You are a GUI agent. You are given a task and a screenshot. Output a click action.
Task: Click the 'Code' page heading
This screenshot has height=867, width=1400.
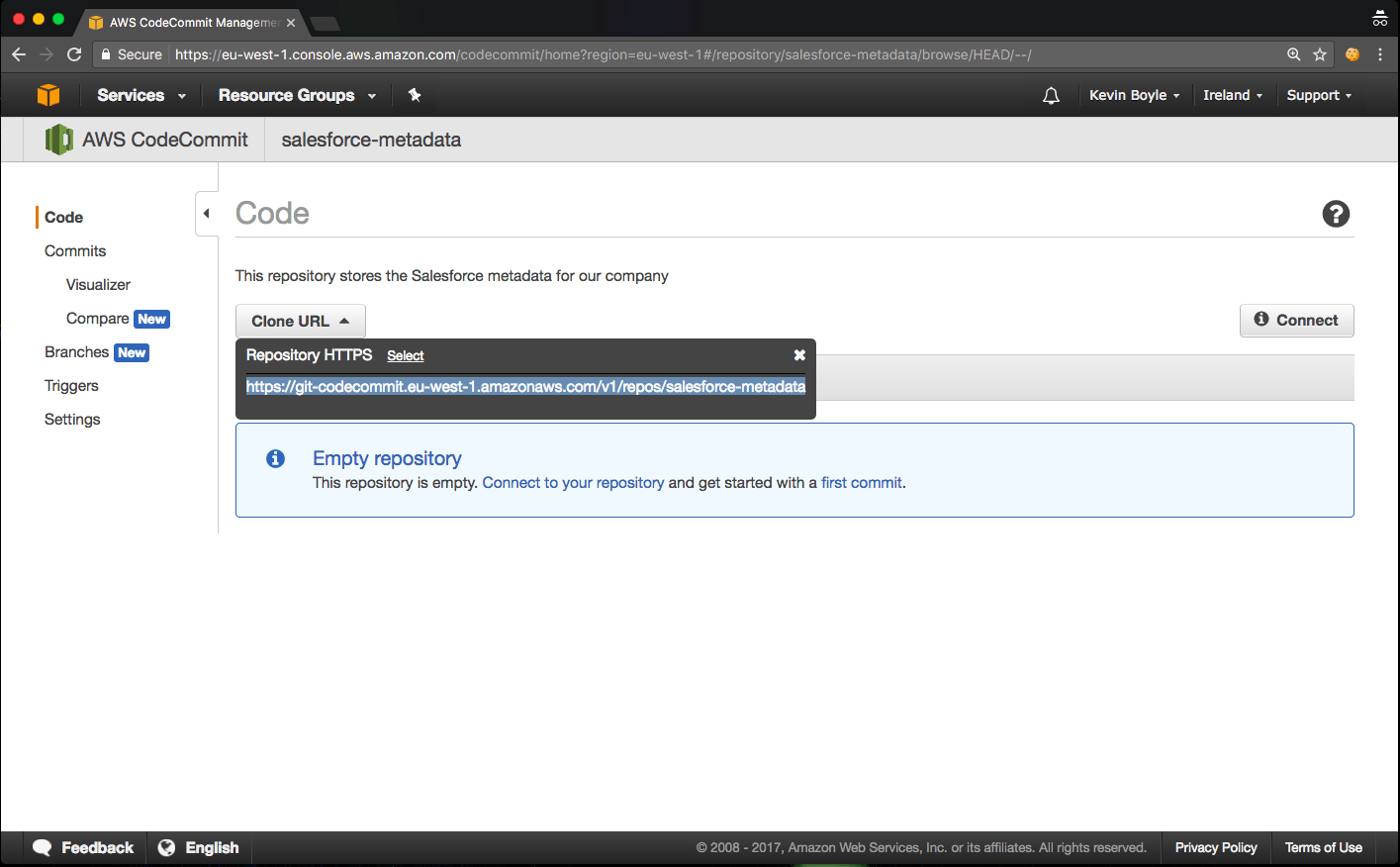click(272, 213)
